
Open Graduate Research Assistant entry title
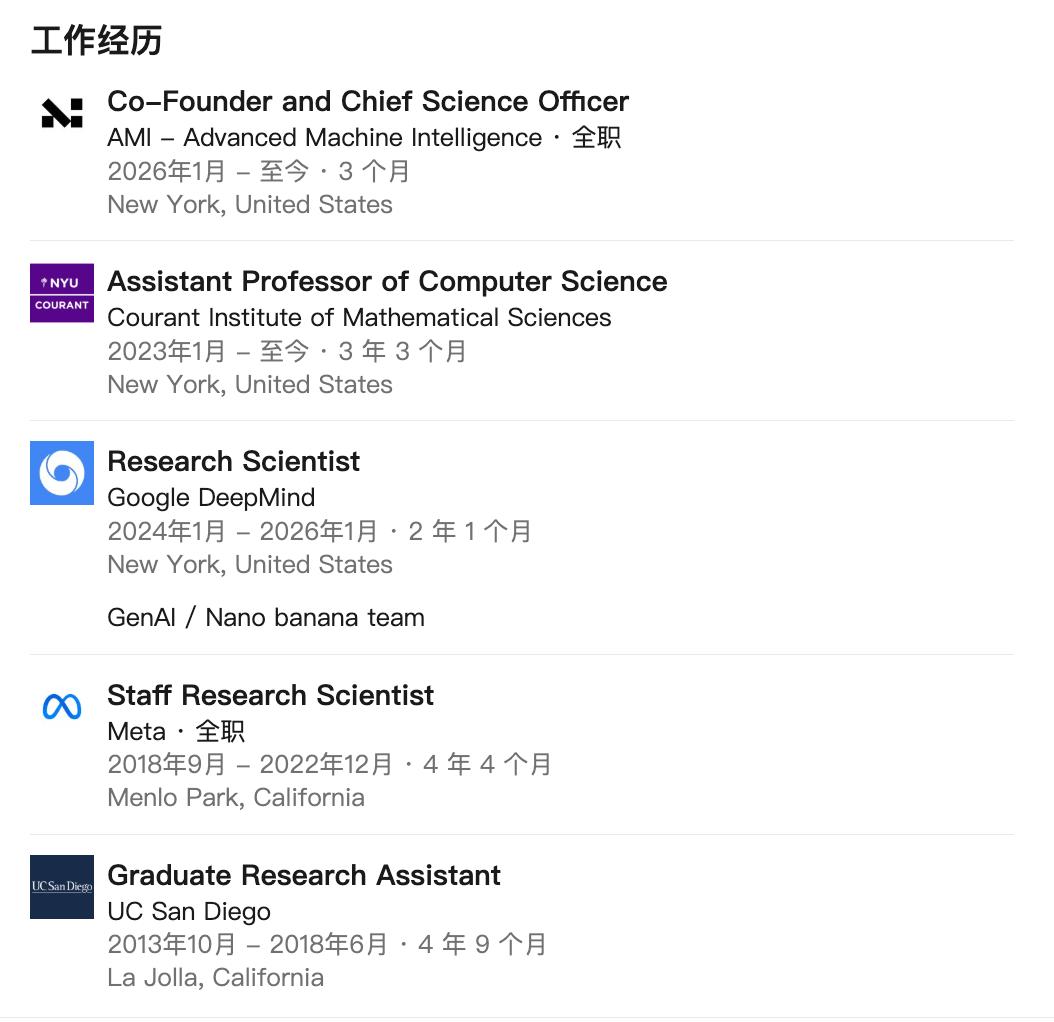click(x=304, y=875)
